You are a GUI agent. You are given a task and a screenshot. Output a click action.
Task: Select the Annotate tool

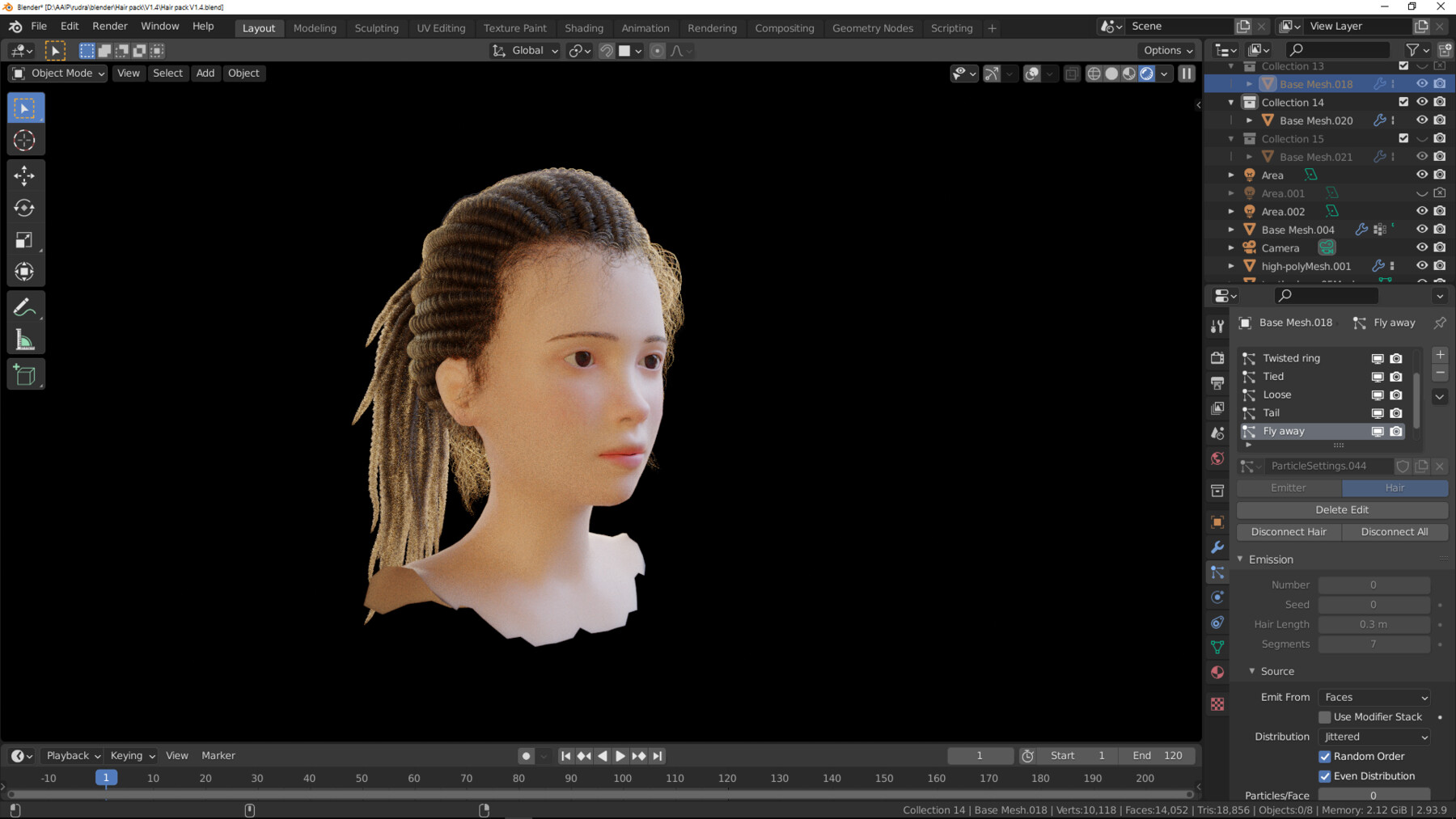pyautogui.click(x=25, y=306)
